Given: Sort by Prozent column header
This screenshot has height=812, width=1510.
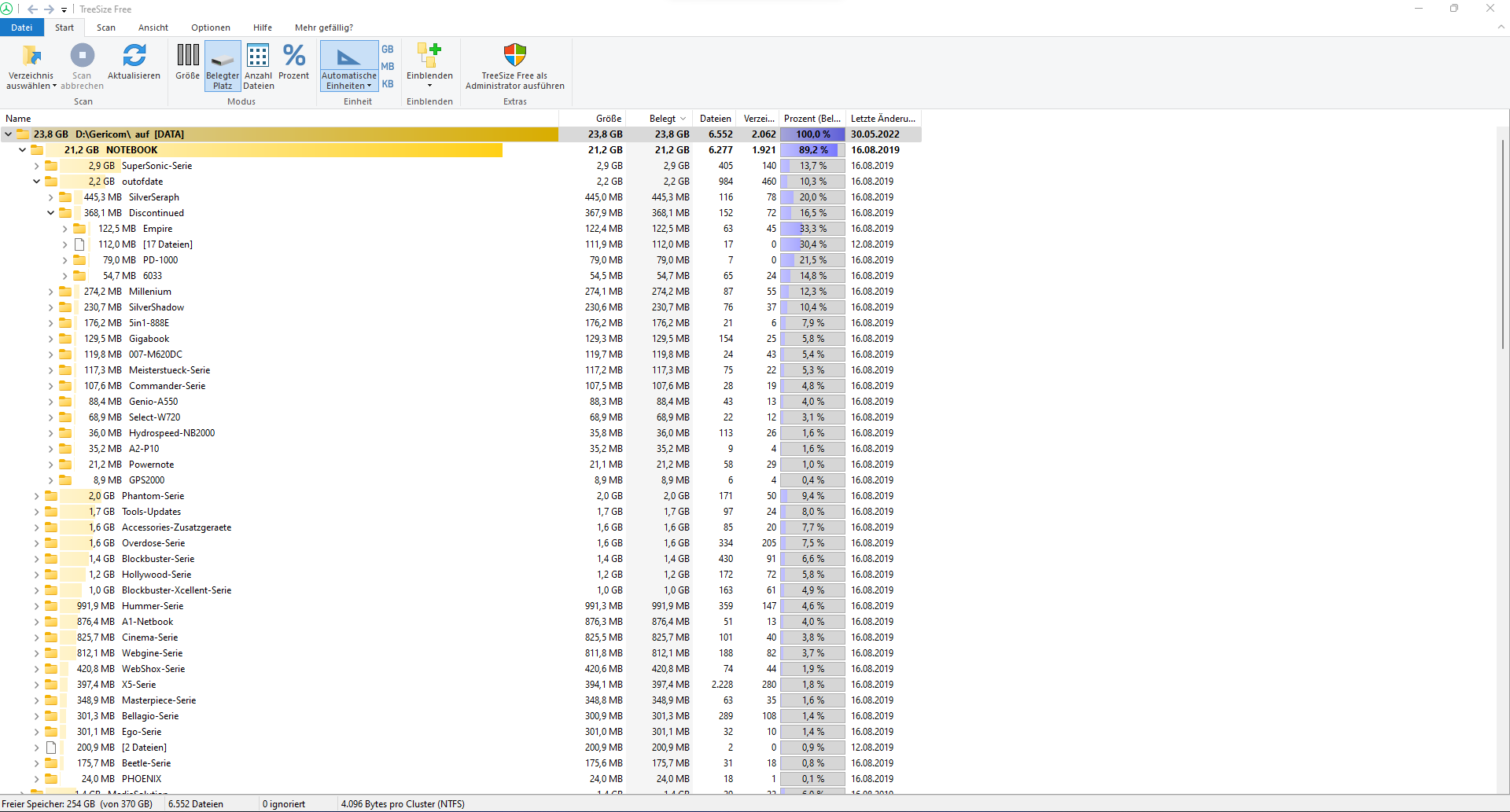Looking at the screenshot, I should pos(812,119).
